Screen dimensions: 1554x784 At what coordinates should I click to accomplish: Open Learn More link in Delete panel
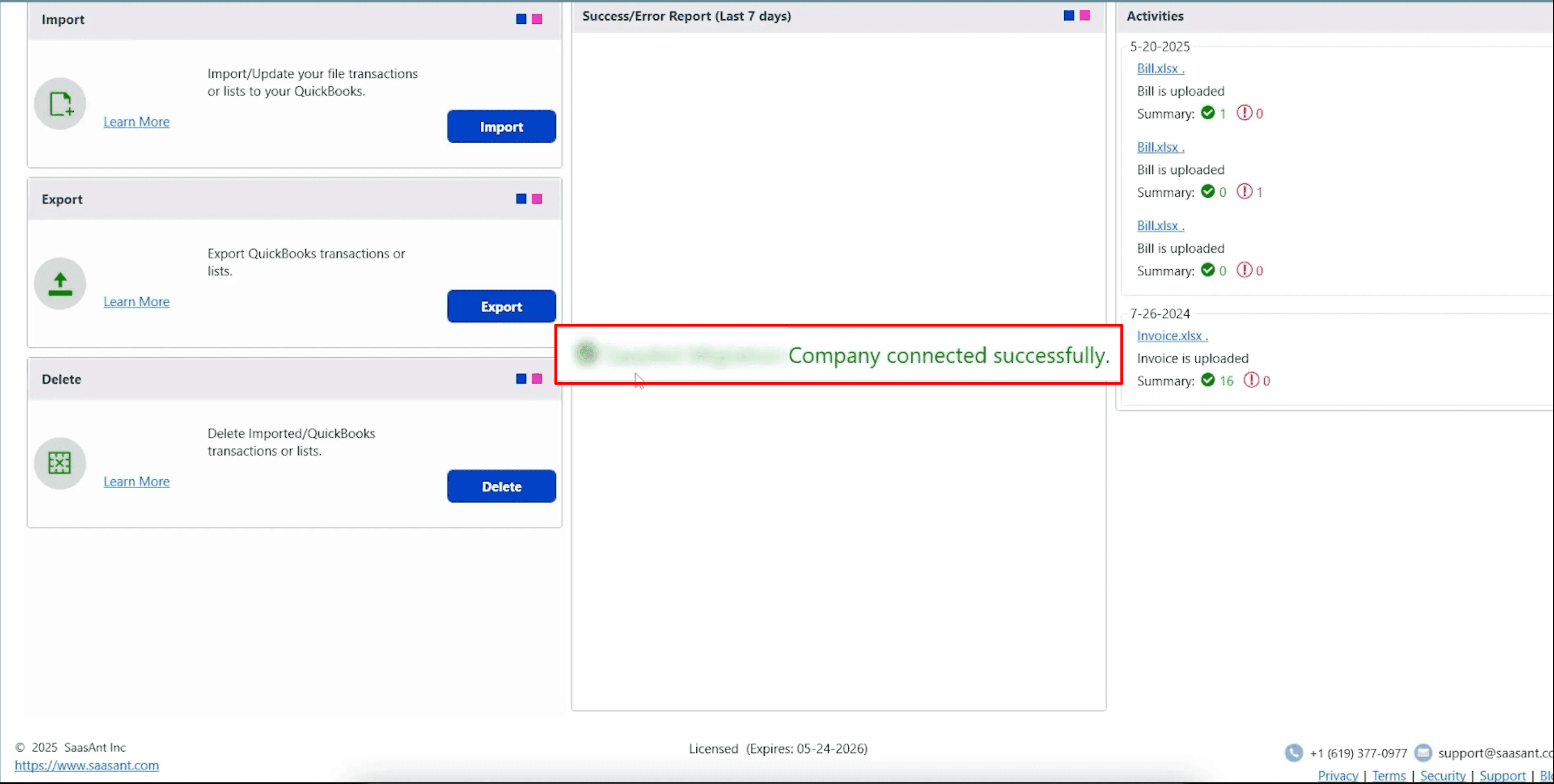pos(136,481)
